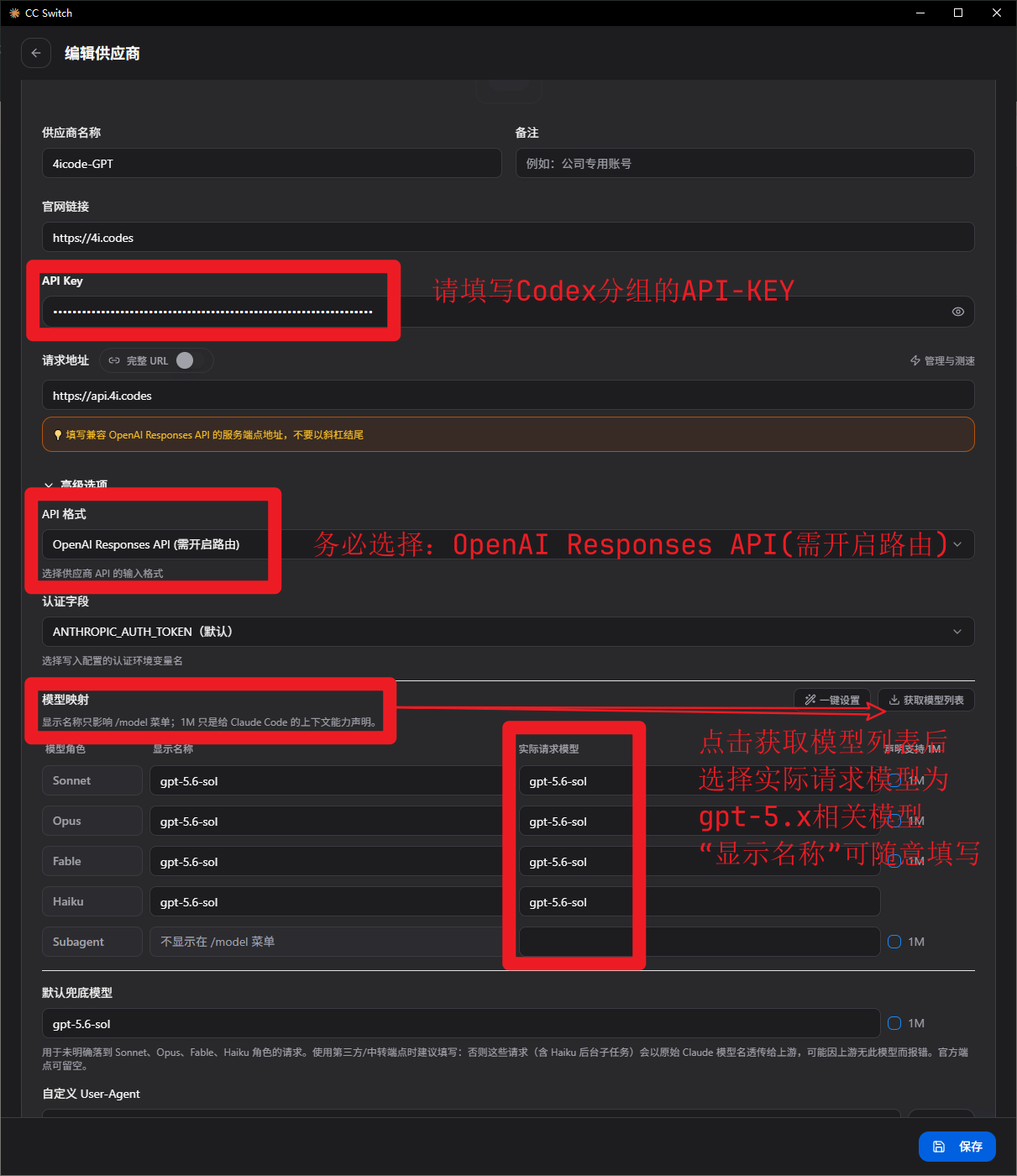
Task: Enable 1M for the 默认兜底模型 field
Action: (x=894, y=1023)
